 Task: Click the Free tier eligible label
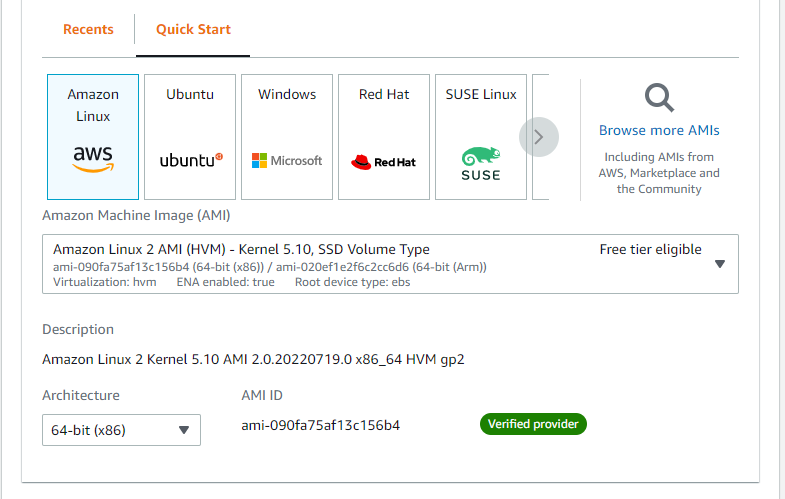650,249
